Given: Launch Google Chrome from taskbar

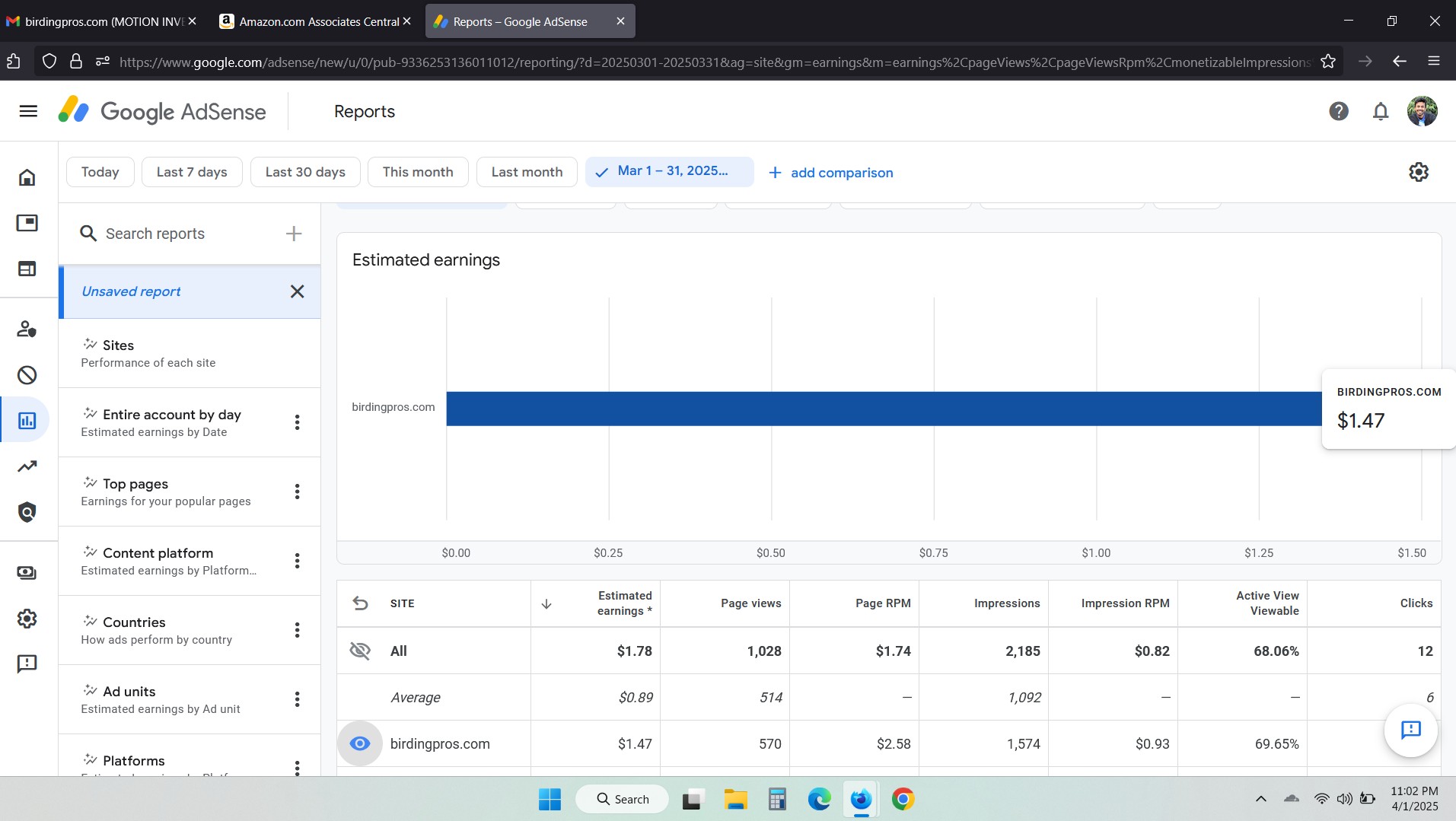Looking at the screenshot, I should click(903, 799).
